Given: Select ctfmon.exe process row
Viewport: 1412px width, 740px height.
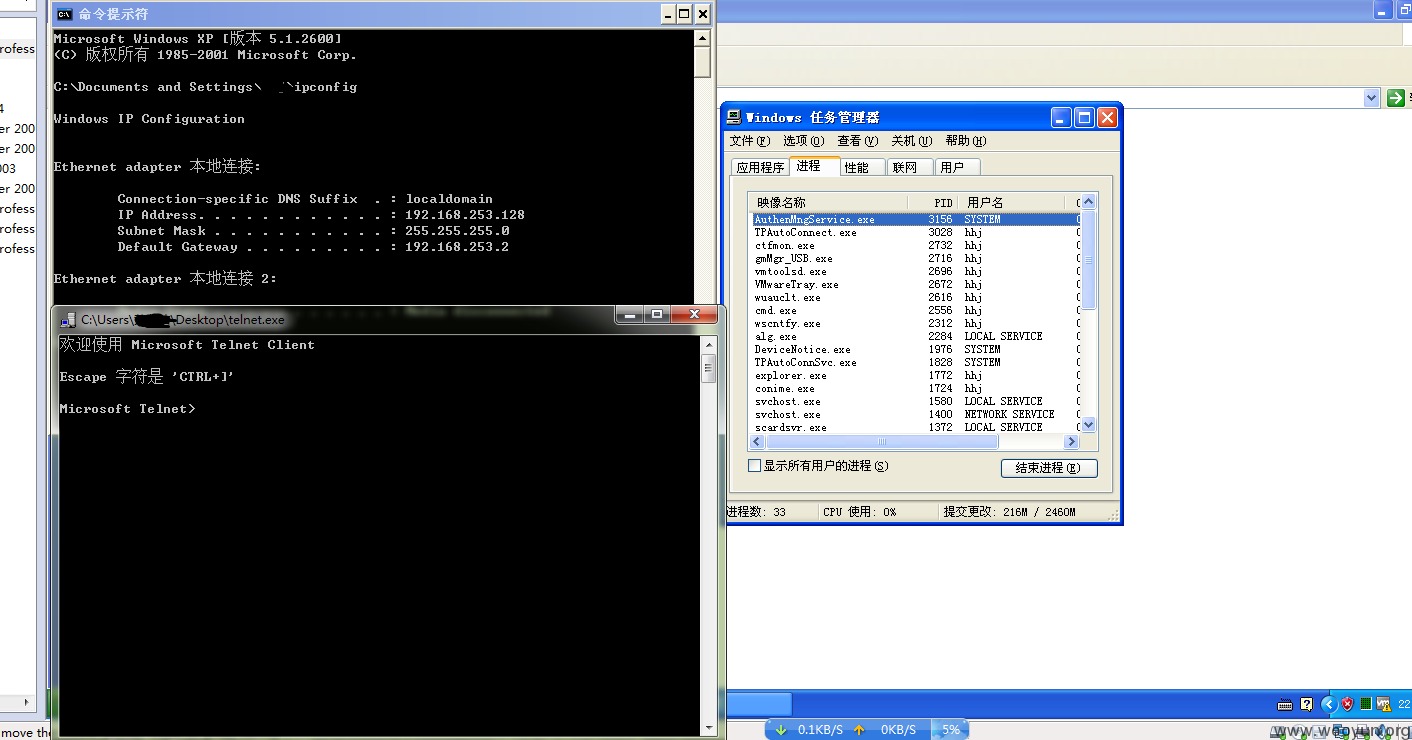Looking at the screenshot, I should (915, 245).
